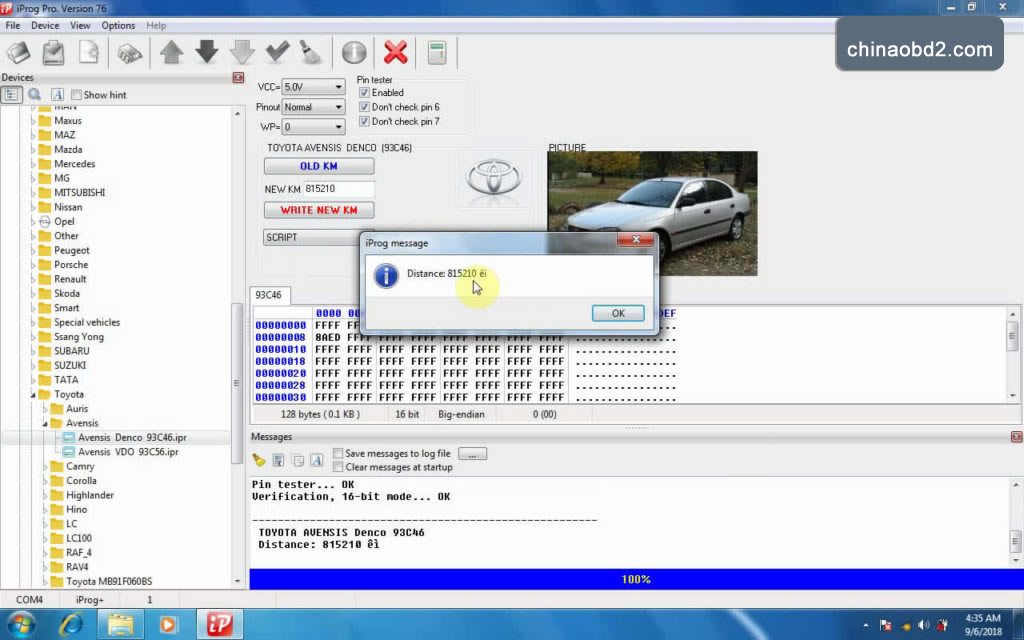Click the iProg taskbar icon
Image resolution: width=1024 pixels, height=640 pixels.
pyautogui.click(x=219, y=624)
